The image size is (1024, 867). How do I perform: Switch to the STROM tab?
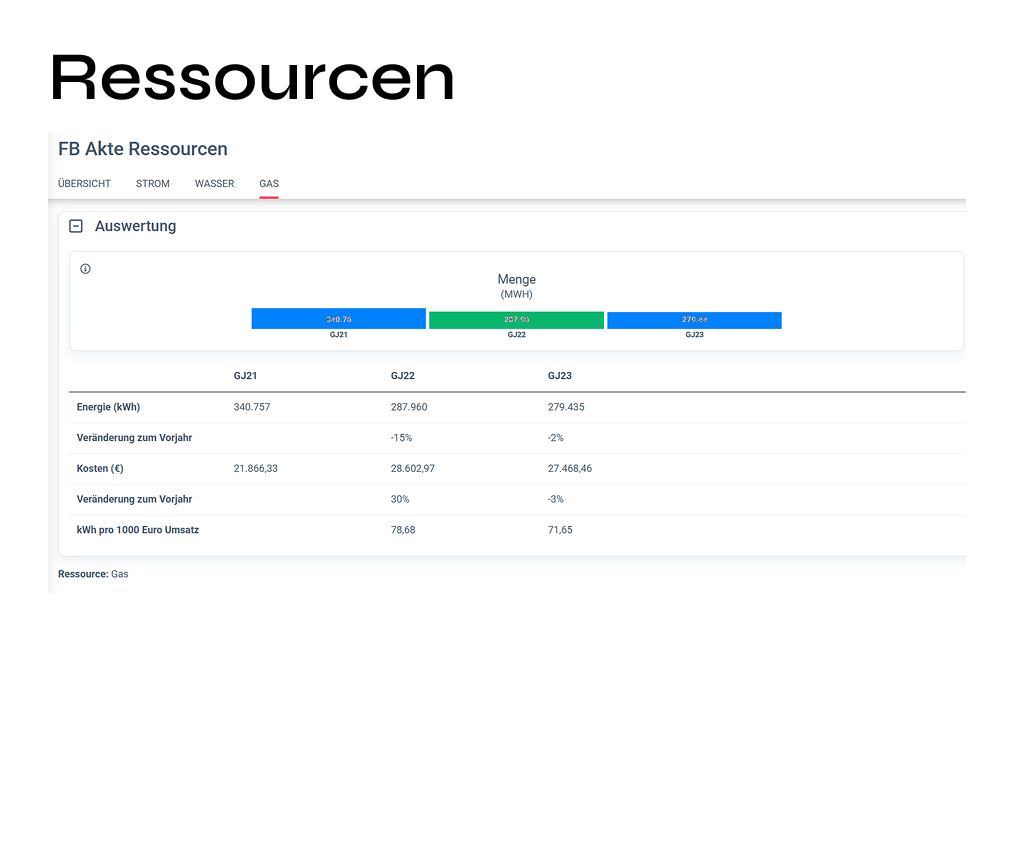152,183
